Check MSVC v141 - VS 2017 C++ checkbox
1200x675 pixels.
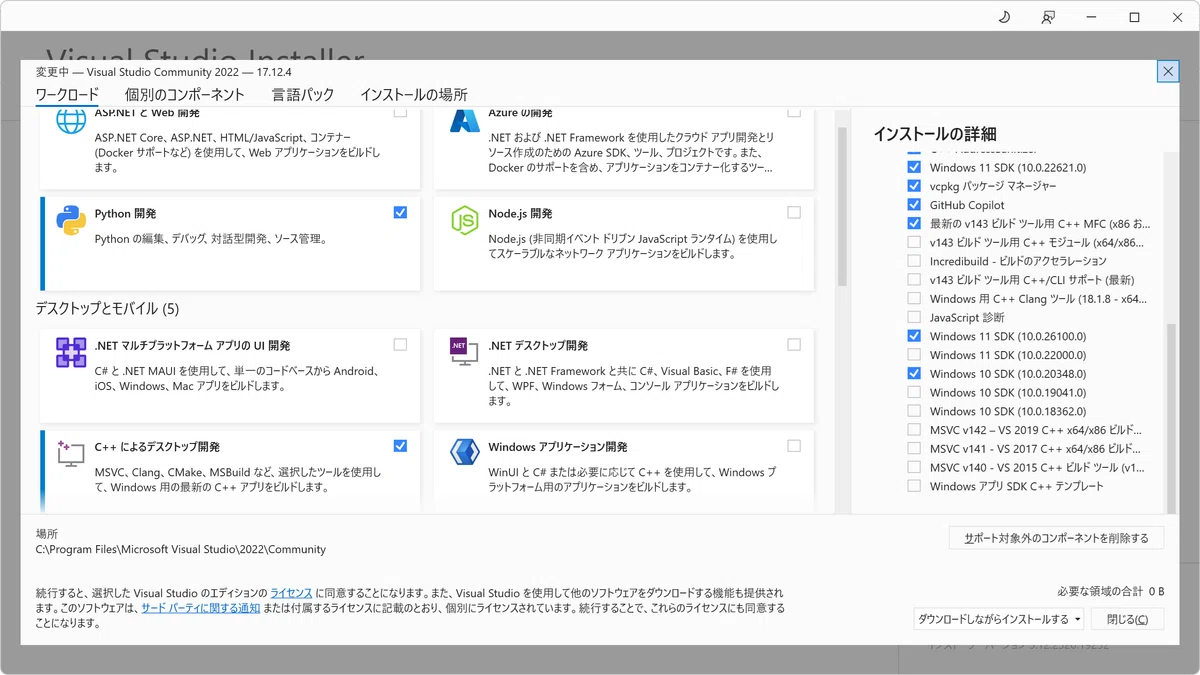(x=914, y=448)
